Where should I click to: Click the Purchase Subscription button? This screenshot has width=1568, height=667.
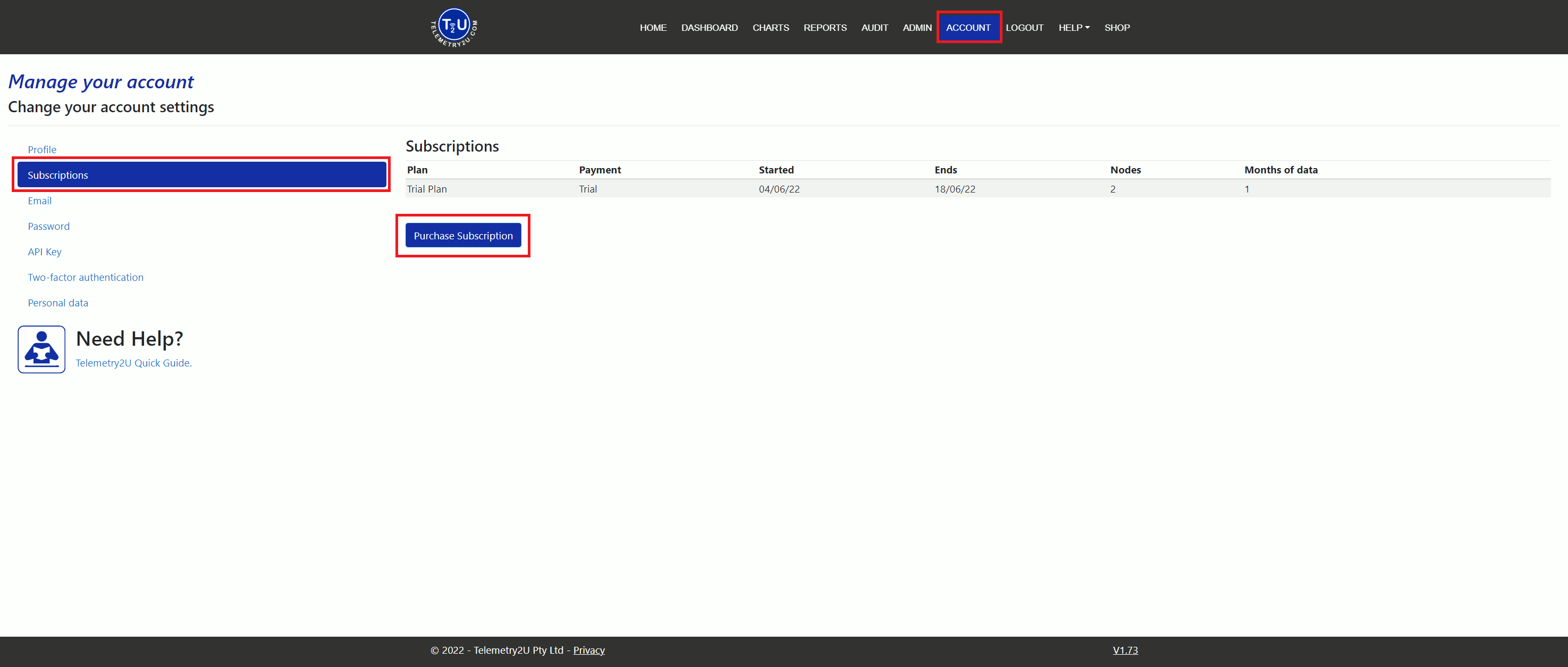pyautogui.click(x=463, y=236)
